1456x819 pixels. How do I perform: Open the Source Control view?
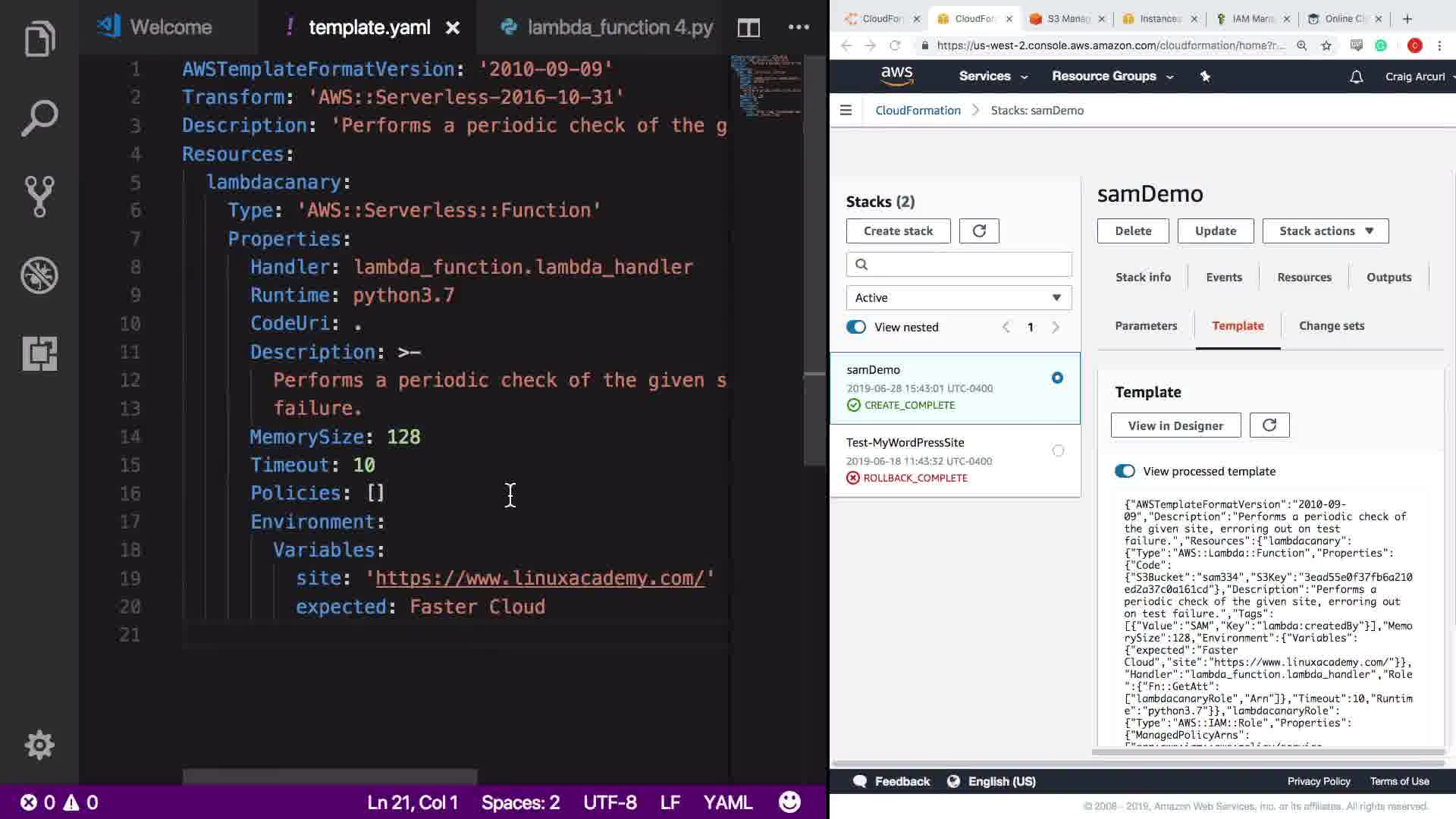click(x=39, y=196)
